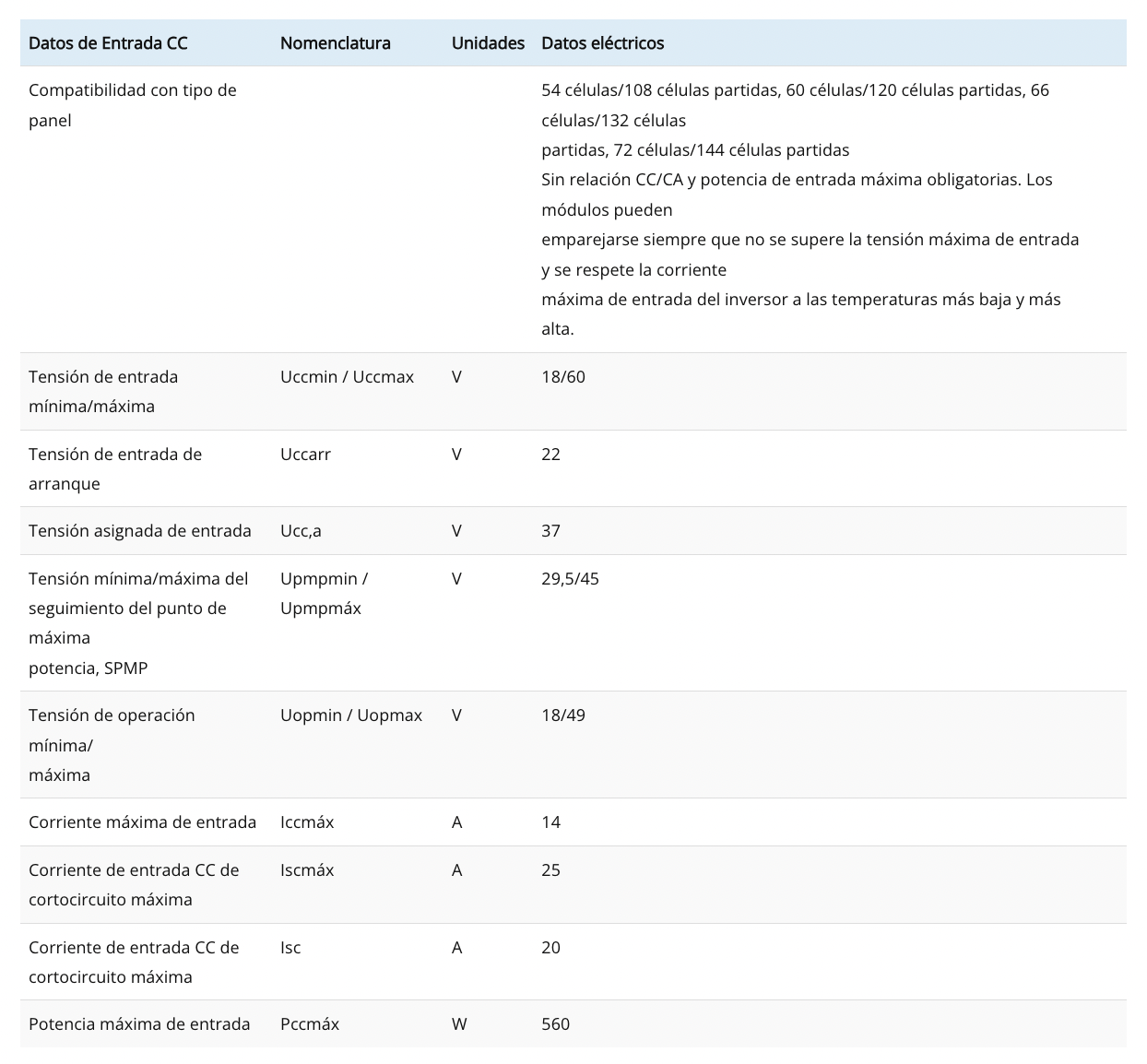
Task: Click the 'Isc' nomenclature cell
Action: [290, 948]
